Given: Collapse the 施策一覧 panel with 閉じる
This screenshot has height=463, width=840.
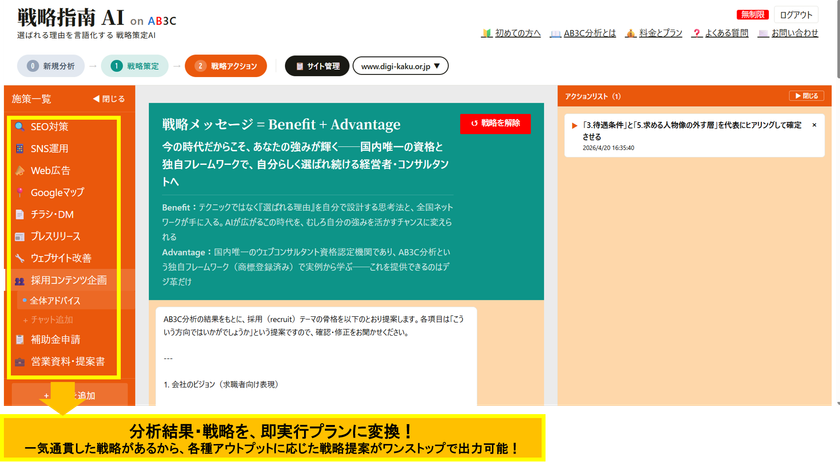Looking at the screenshot, I should (109, 99).
